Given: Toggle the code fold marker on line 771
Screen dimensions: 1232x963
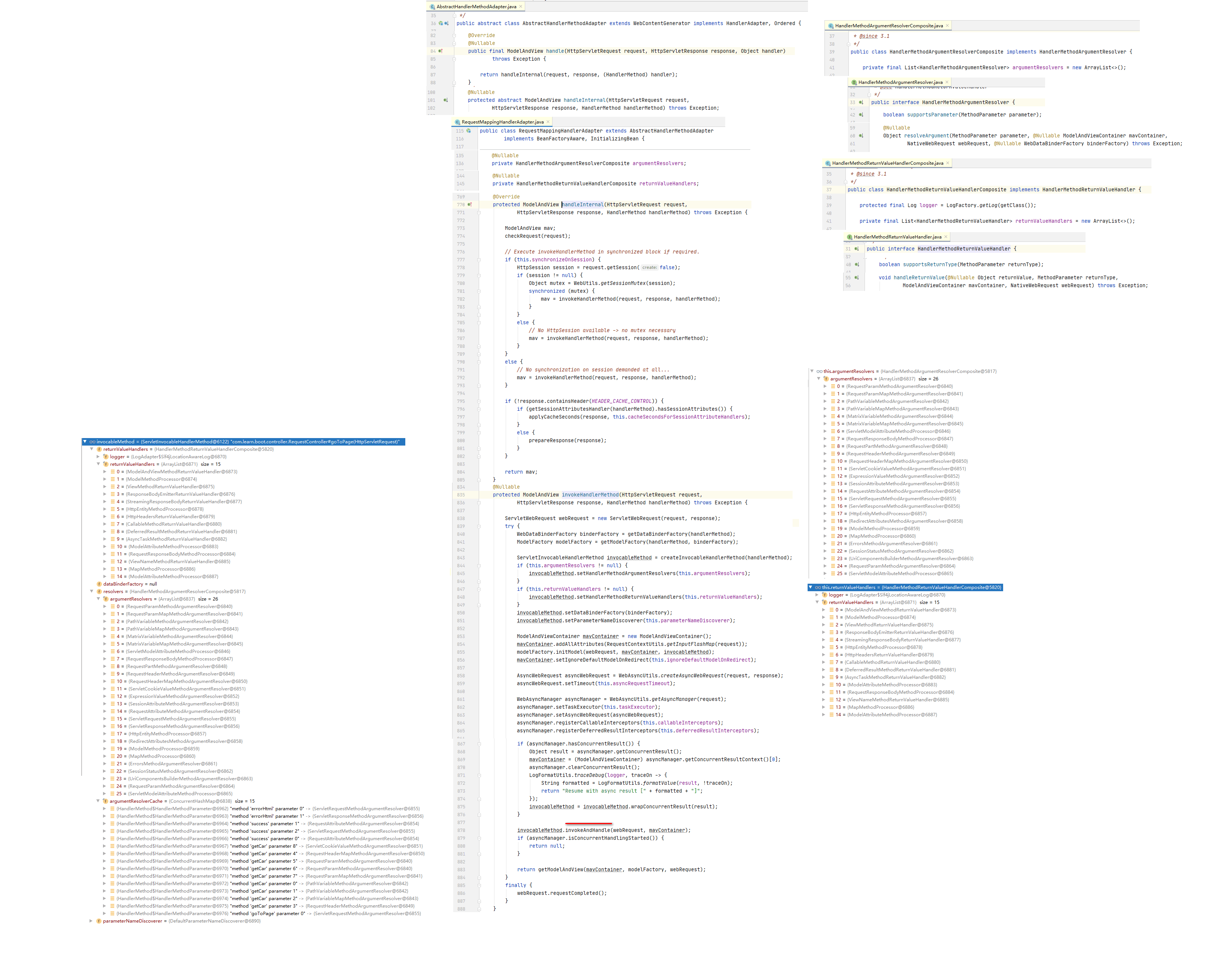Looking at the screenshot, I should tap(479, 213).
